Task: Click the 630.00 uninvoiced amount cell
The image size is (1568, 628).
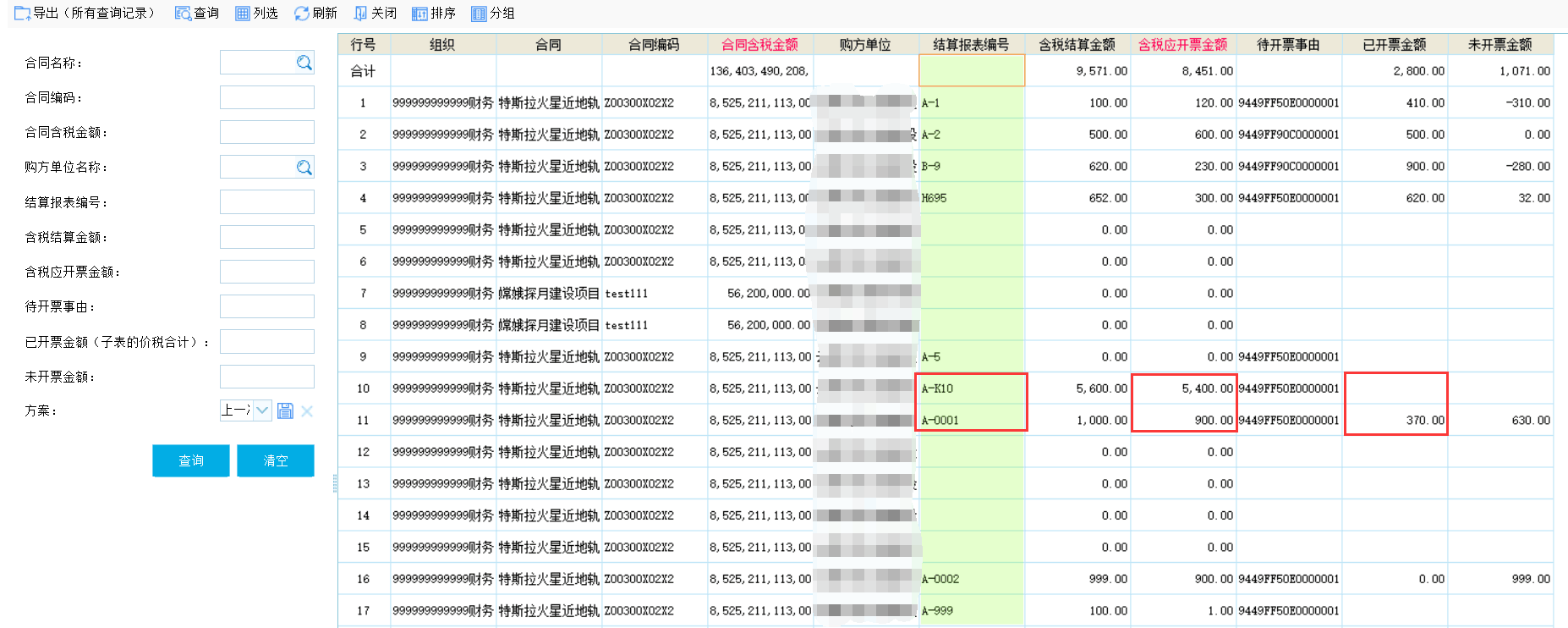Action: pyautogui.click(x=1500, y=421)
